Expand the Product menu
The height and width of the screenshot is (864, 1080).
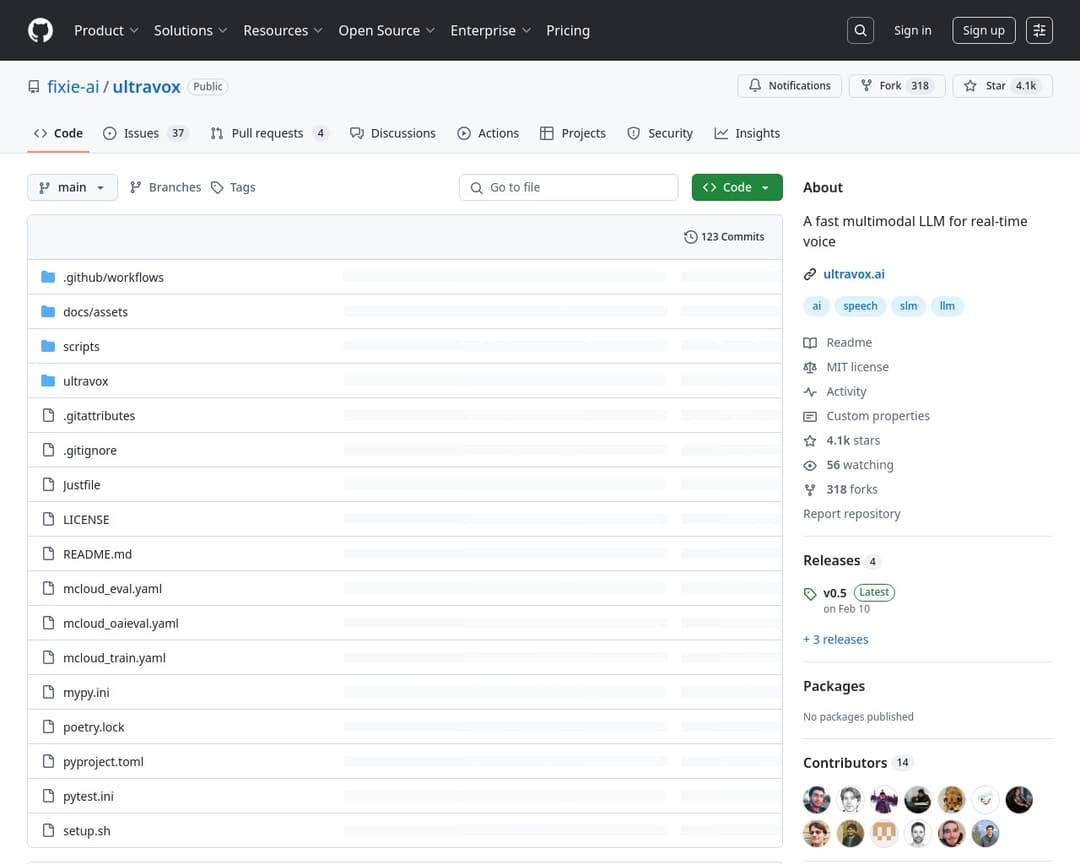pyautogui.click(x=106, y=30)
